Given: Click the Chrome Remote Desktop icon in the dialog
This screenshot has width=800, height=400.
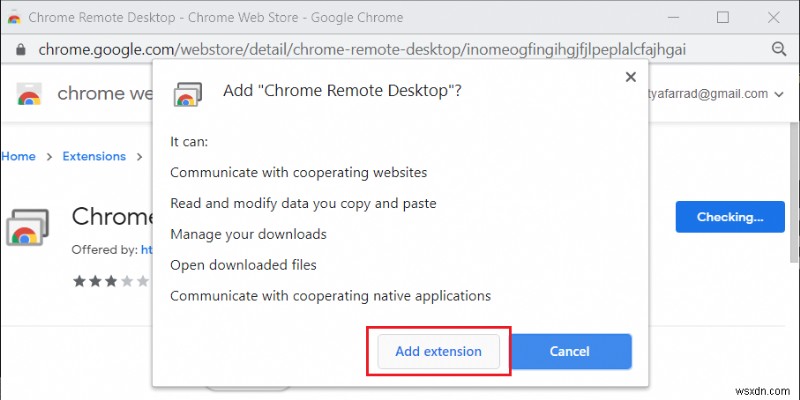Looking at the screenshot, I should tap(185, 92).
